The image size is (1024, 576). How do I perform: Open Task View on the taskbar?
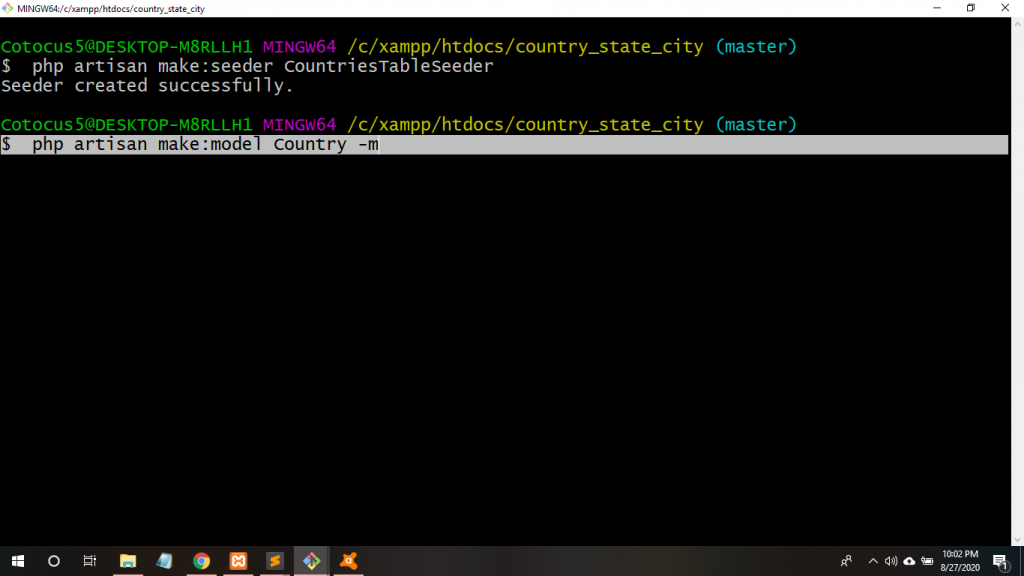90,561
